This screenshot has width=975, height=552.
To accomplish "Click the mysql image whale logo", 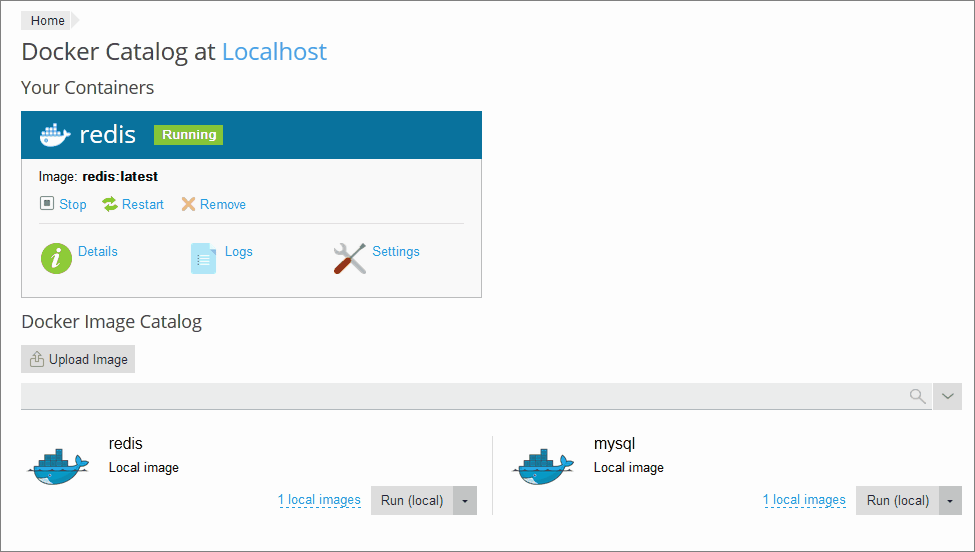I will 543,467.
